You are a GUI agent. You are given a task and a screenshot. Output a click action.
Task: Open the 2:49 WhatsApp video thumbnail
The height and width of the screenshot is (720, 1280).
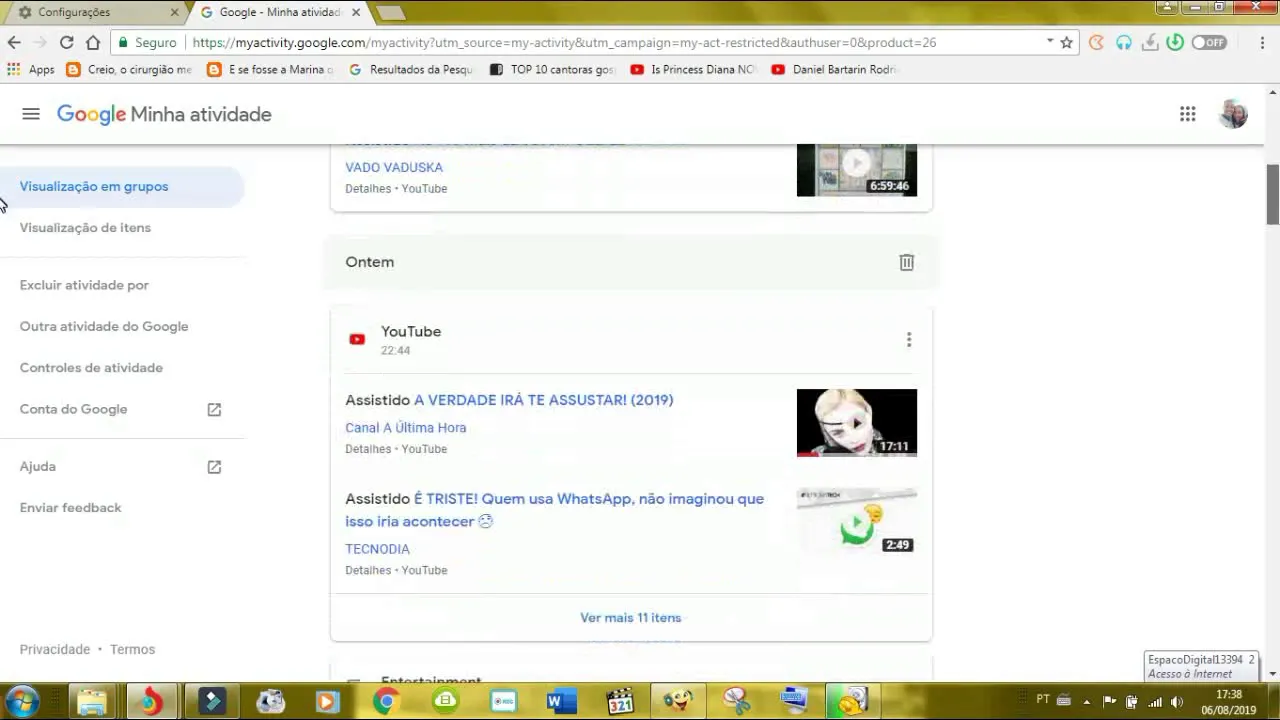(x=857, y=522)
